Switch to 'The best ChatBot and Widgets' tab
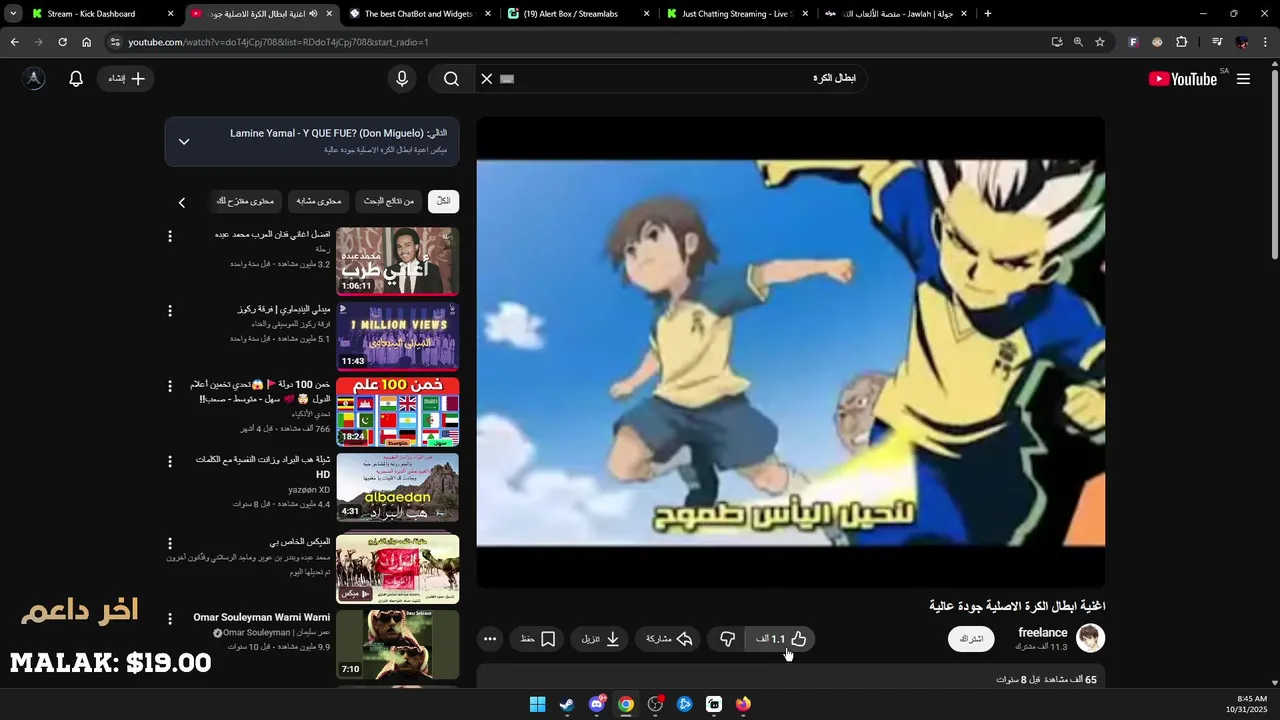The width and height of the screenshot is (1280, 720). [419, 14]
